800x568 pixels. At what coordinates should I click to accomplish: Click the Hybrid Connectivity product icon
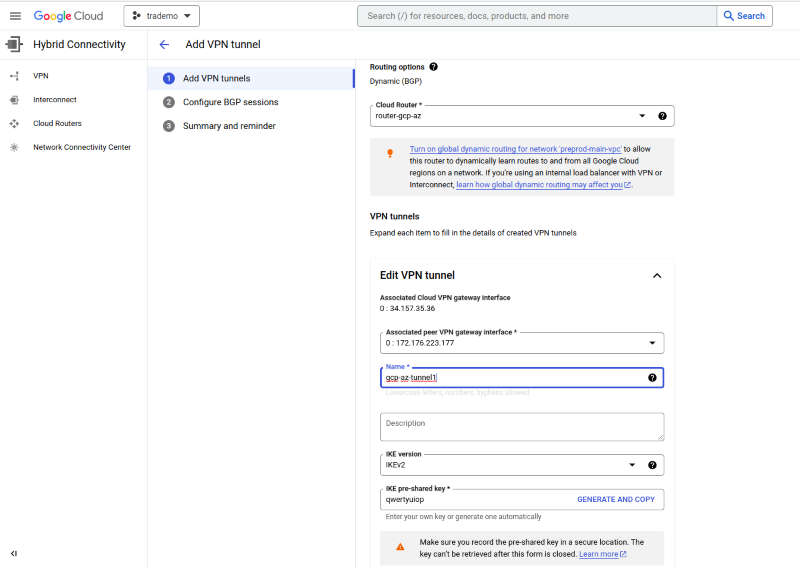coord(15,45)
